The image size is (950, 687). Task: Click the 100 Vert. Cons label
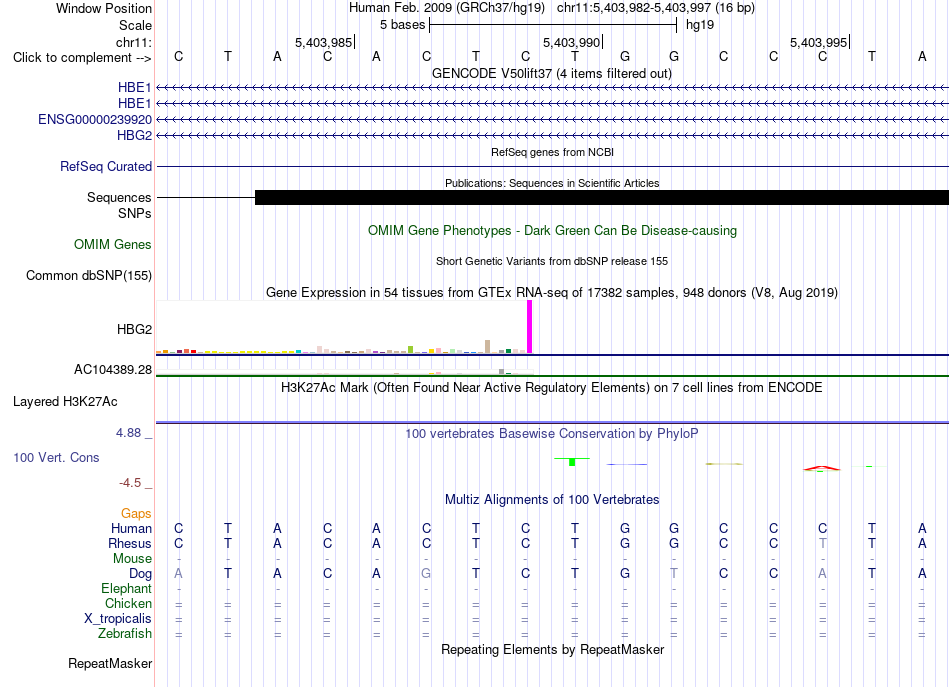click(x=56, y=457)
